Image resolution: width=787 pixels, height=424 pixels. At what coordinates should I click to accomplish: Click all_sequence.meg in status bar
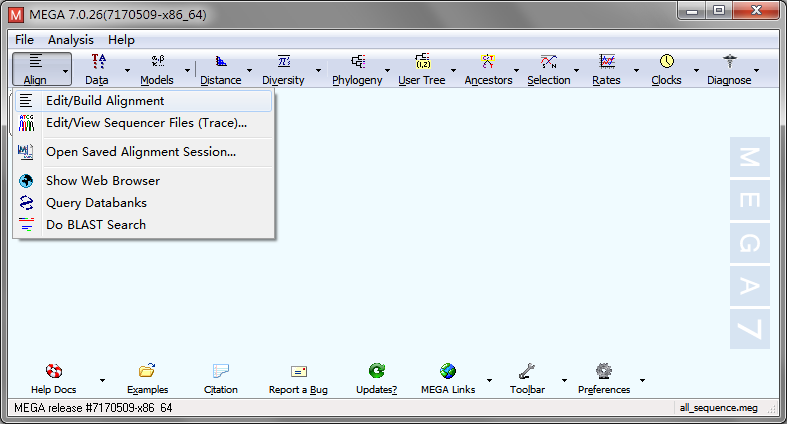(x=718, y=408)
